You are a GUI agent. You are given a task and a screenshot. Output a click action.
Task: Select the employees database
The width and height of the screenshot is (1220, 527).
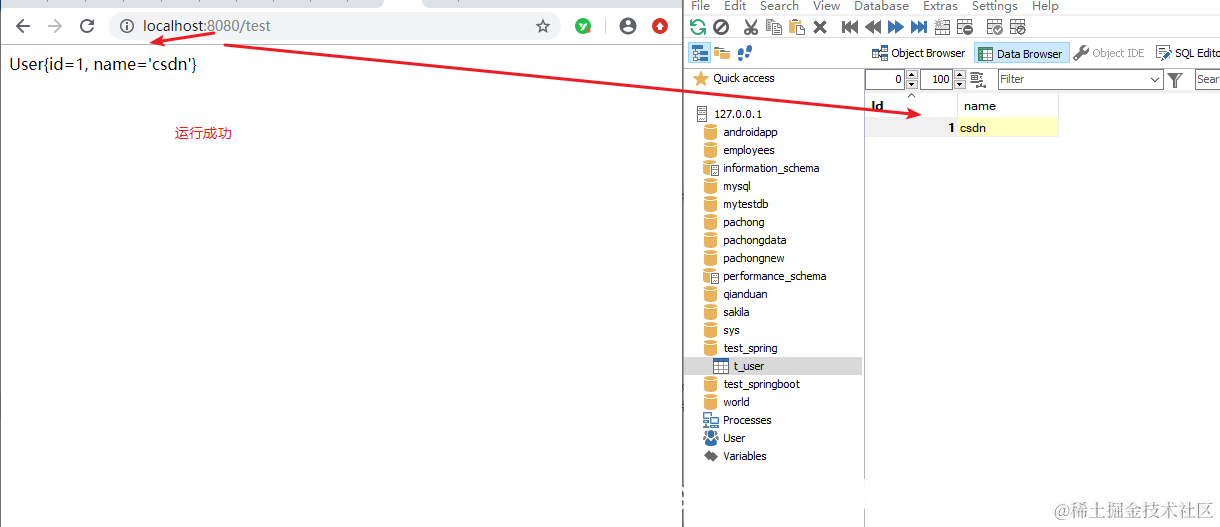[748, 150]
